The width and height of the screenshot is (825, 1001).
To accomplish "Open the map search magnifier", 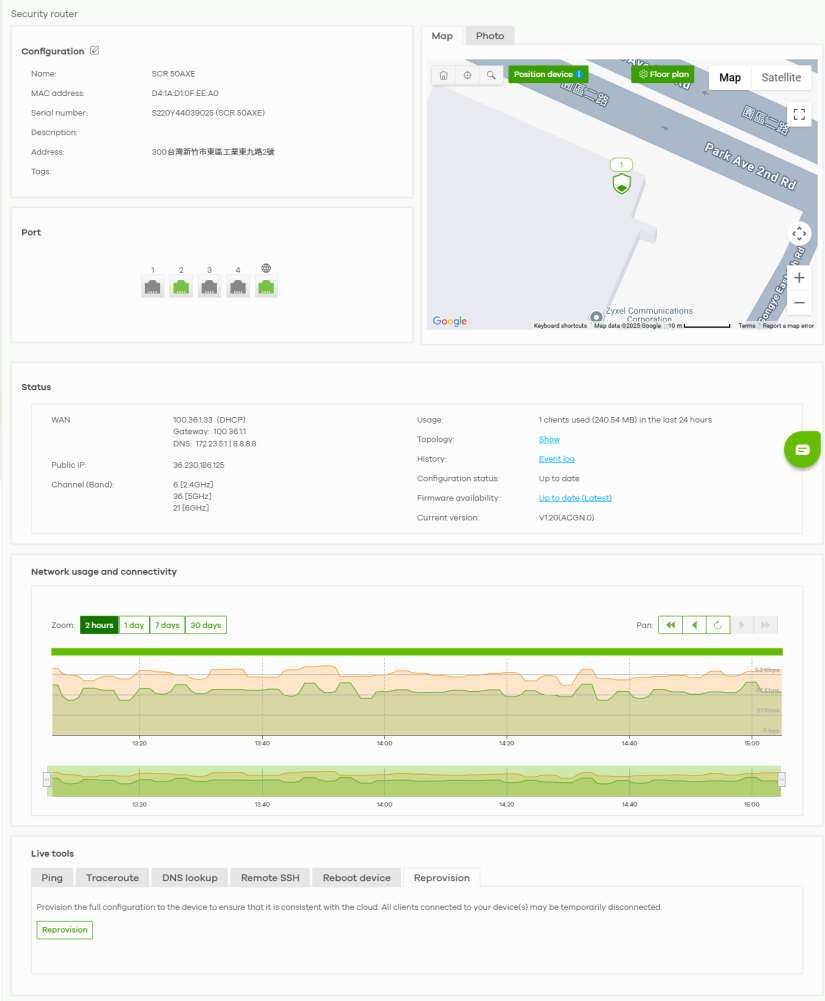I will click(x=491, y=75).
